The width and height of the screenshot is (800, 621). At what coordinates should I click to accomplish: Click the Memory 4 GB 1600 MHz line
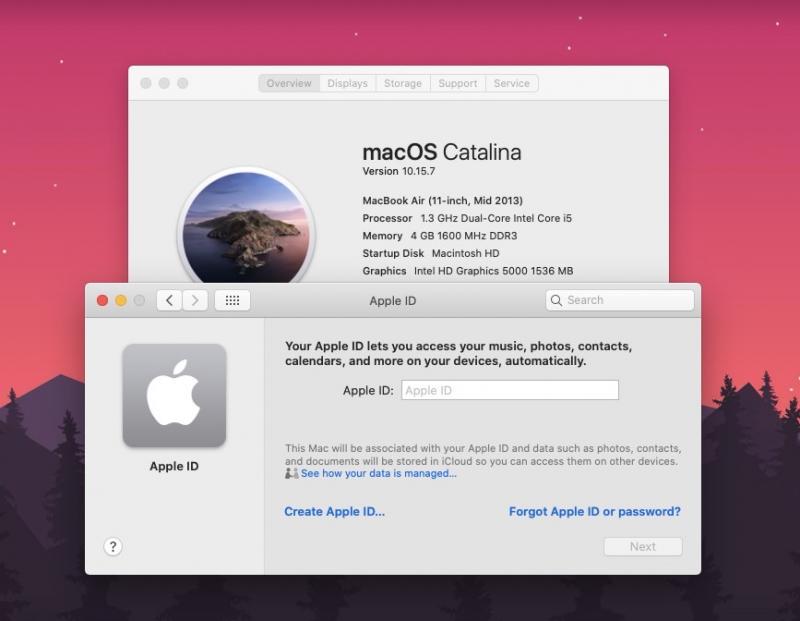coord(440,236)
